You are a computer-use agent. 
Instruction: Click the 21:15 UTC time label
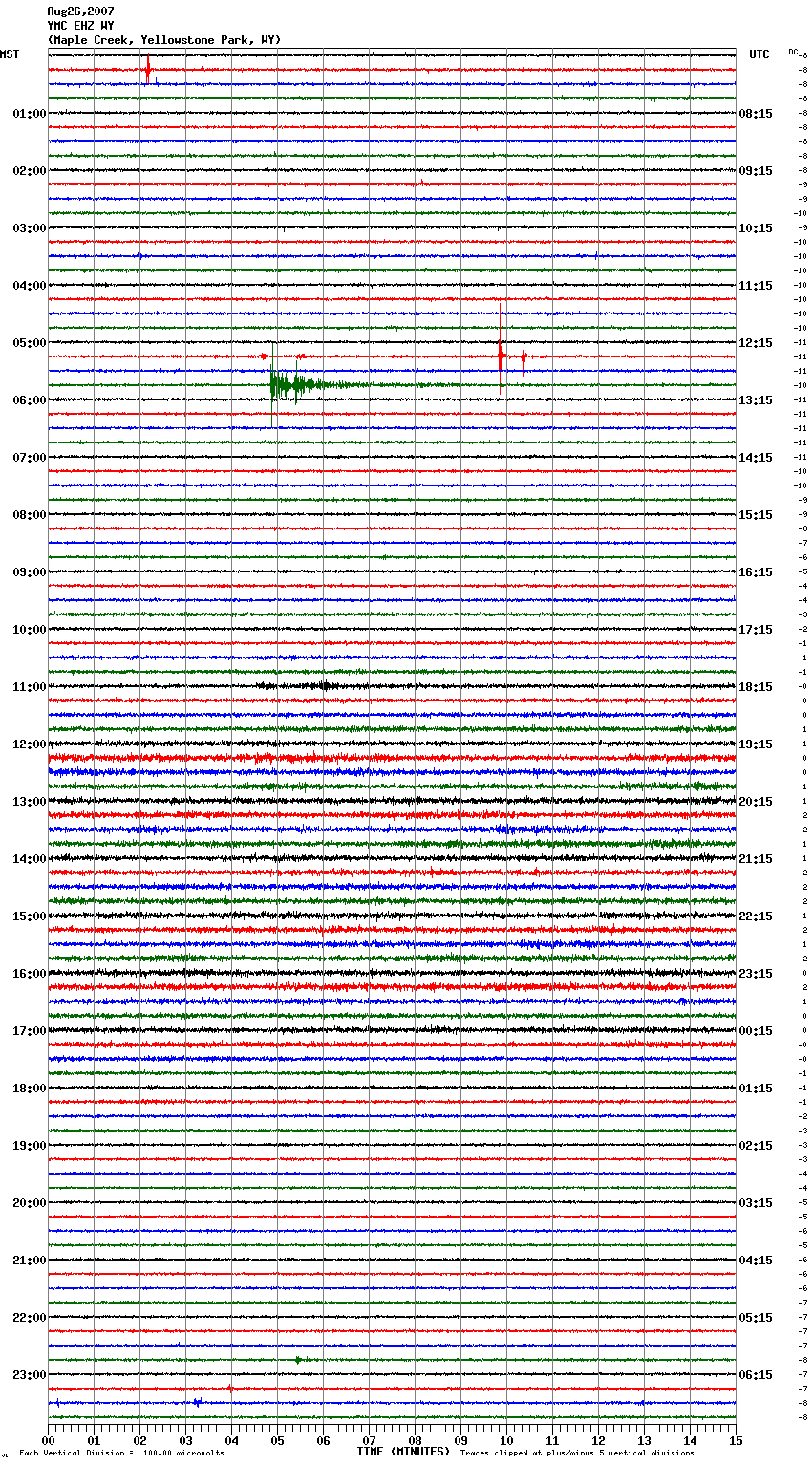pyautogui.click(x=756, y=859)
